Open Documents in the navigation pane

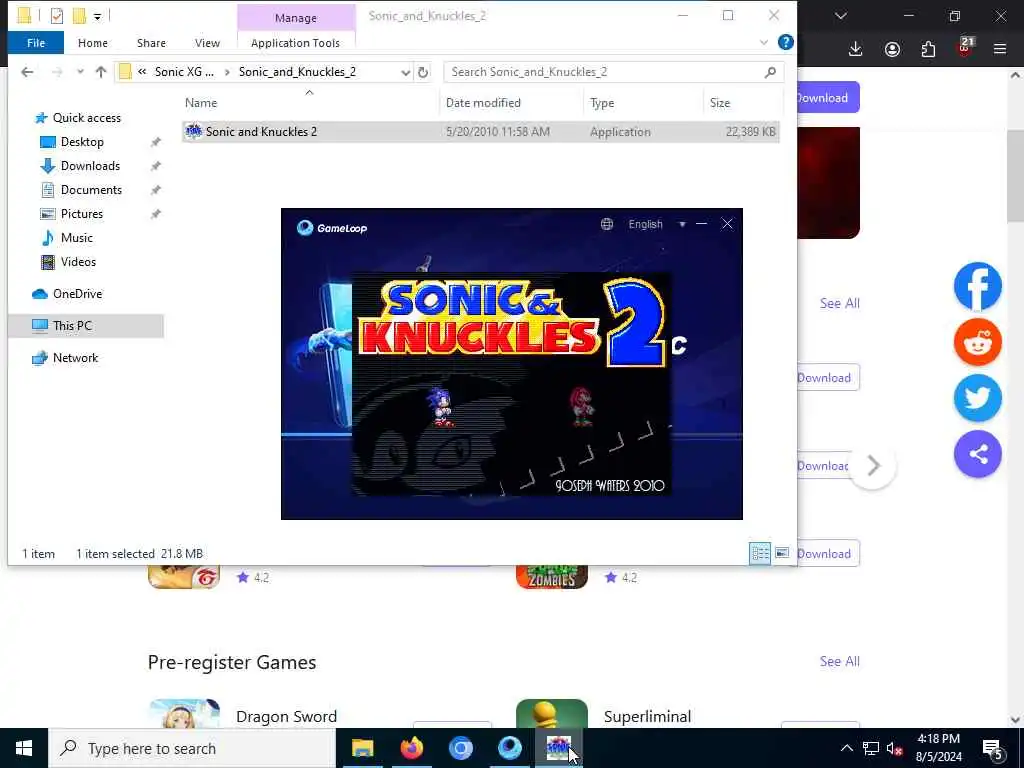[91, 190]
